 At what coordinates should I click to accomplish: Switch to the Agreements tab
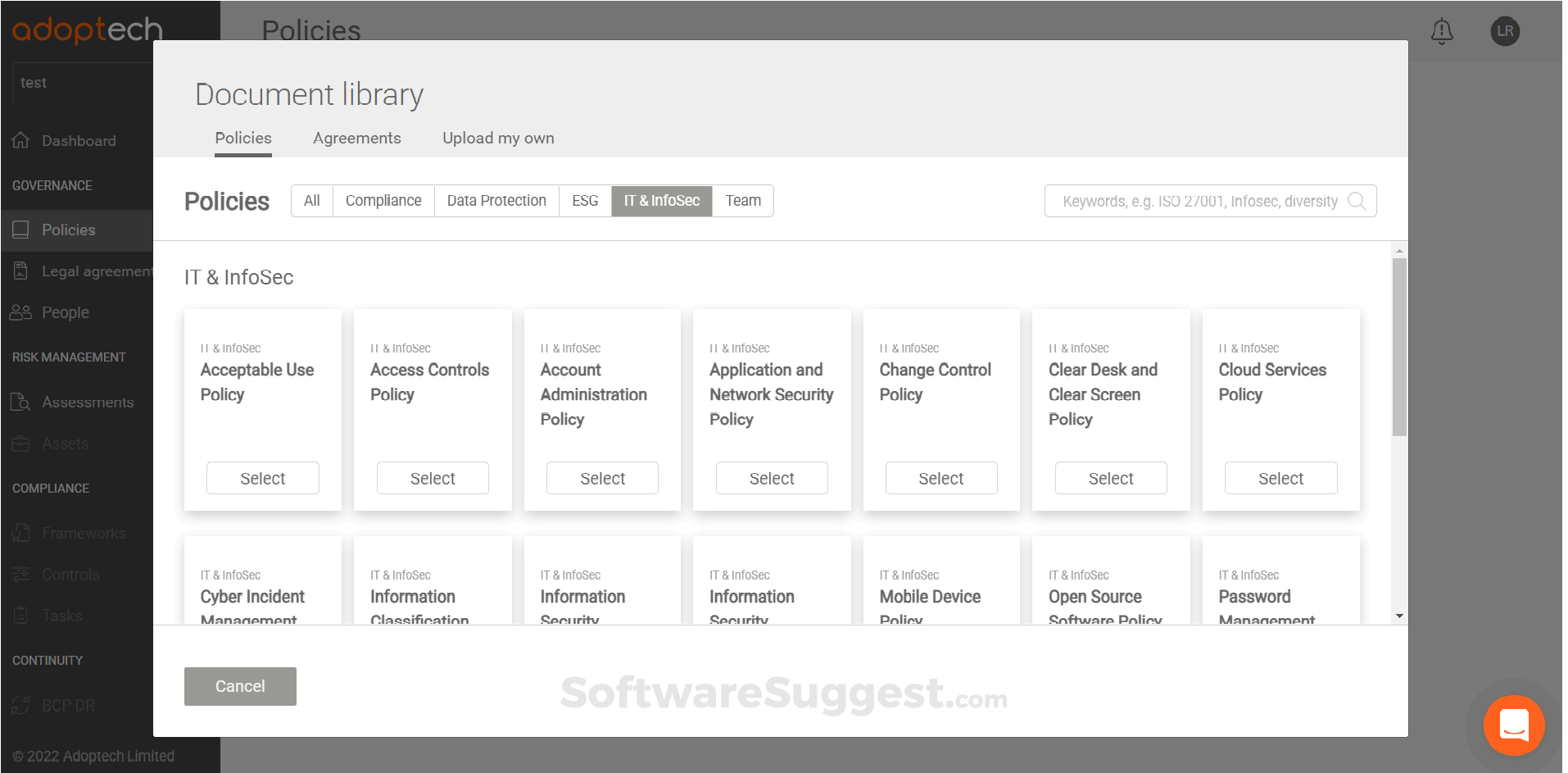tap(356, 138)
